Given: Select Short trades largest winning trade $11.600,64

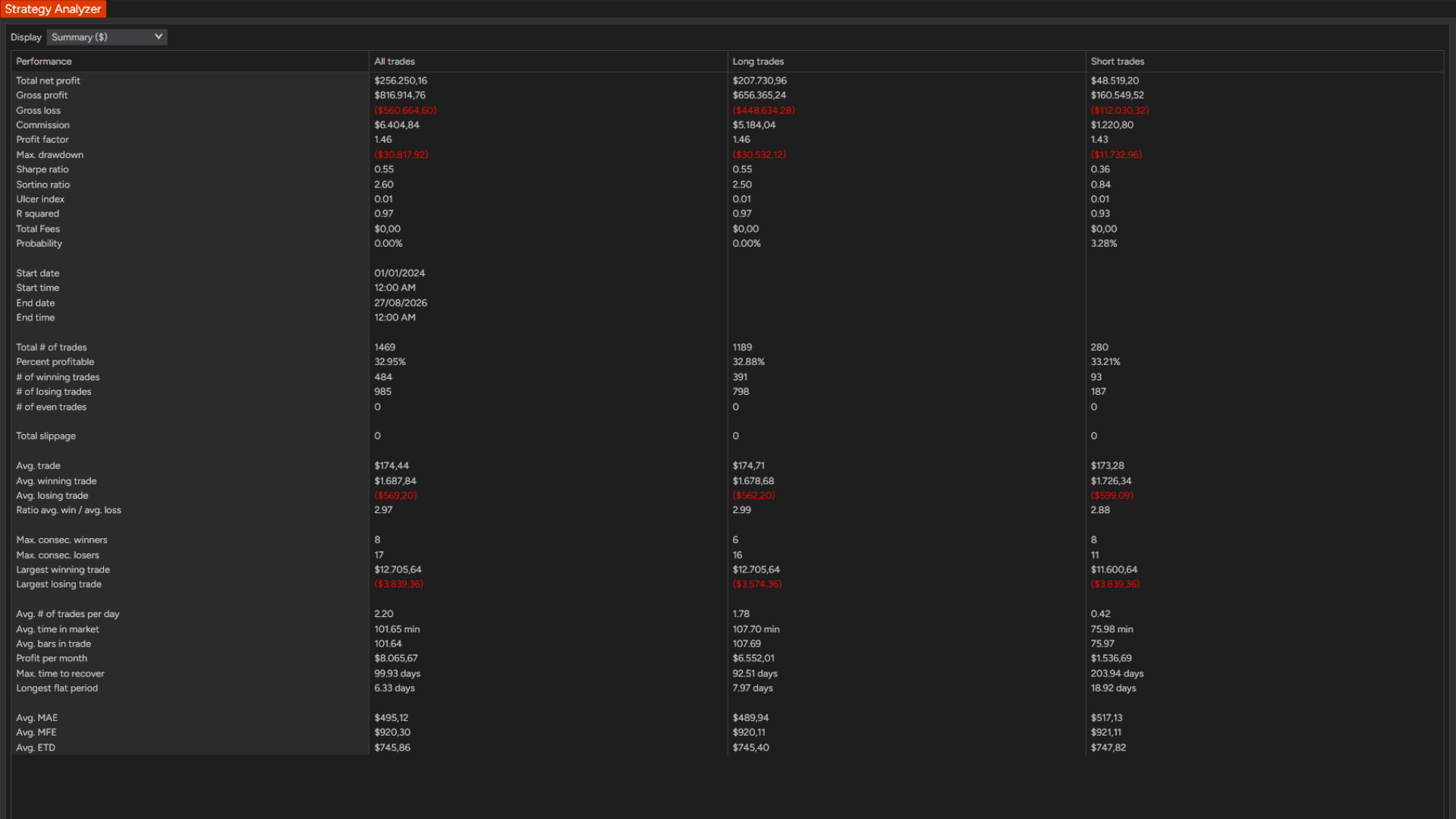Looking at the screenshot, I should tap(1114, 570).
